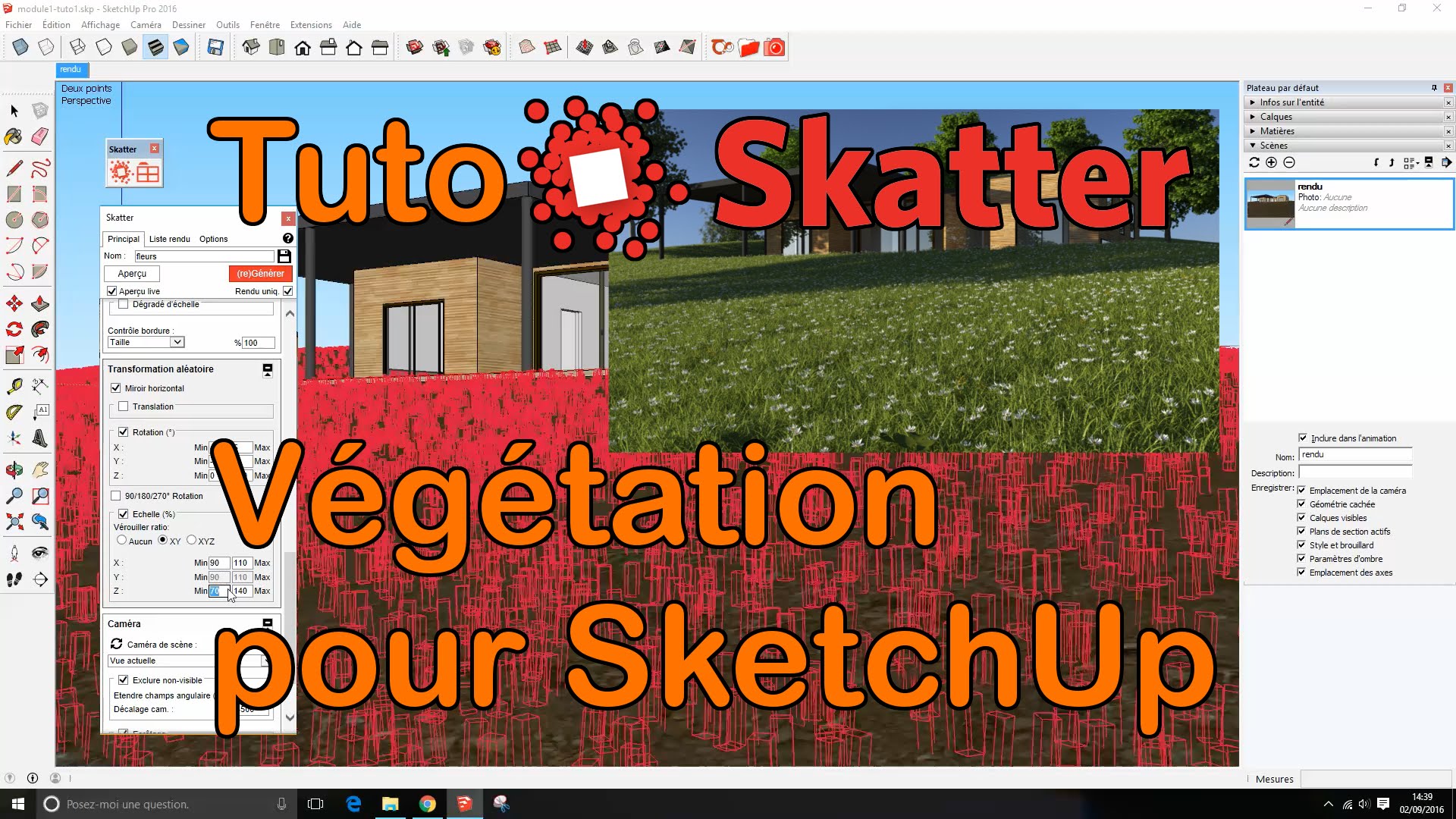
Task: Select the Line pencil tool
Action: (14, 168)
